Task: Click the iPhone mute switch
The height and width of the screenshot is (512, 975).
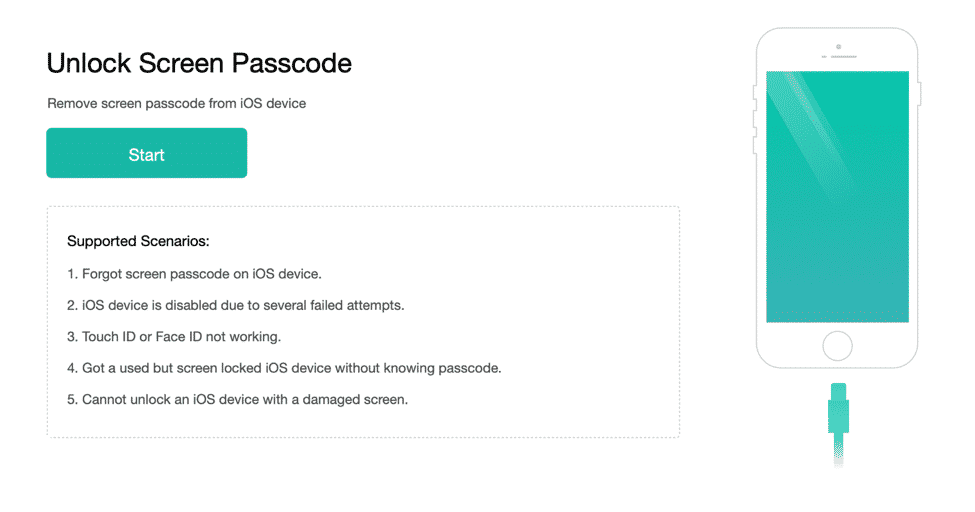Action: click(753, 93)
